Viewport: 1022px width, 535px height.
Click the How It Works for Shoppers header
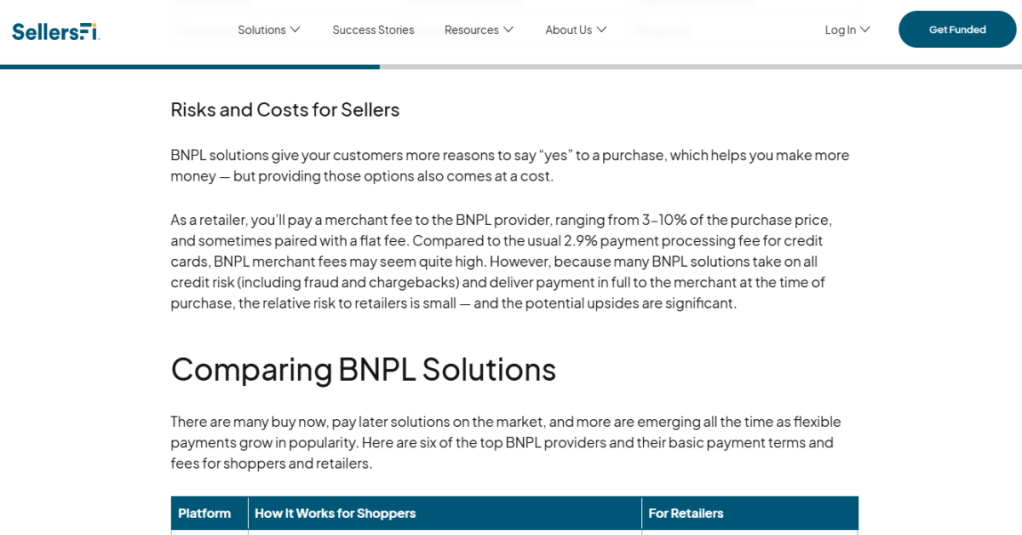pos(335,513)
